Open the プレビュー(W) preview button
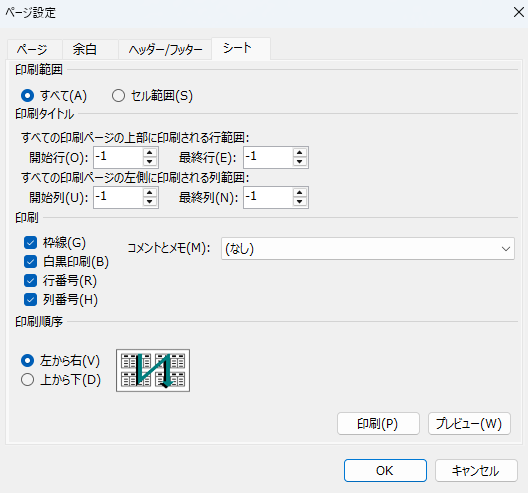Screen dimensions: 528x493 469,424
